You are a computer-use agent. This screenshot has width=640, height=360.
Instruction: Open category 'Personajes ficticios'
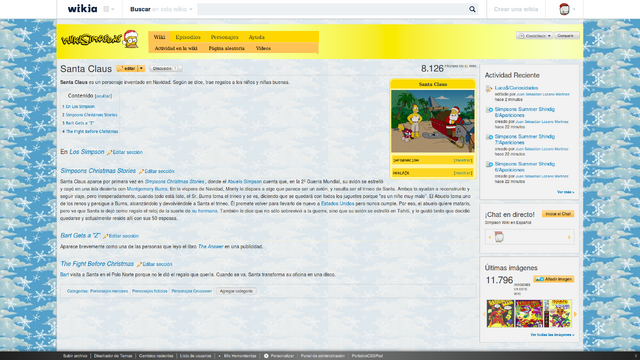click(150, 291)
